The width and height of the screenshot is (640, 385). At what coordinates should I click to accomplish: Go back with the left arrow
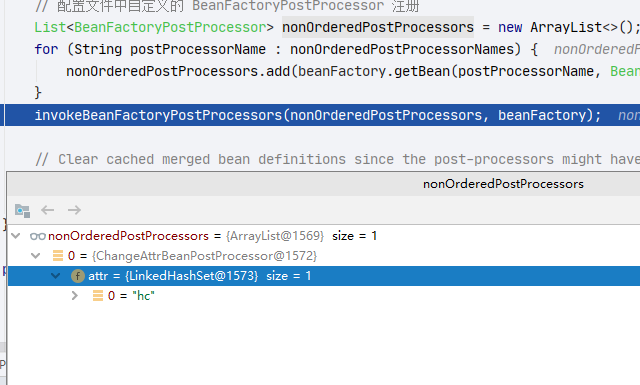(48, 210)
